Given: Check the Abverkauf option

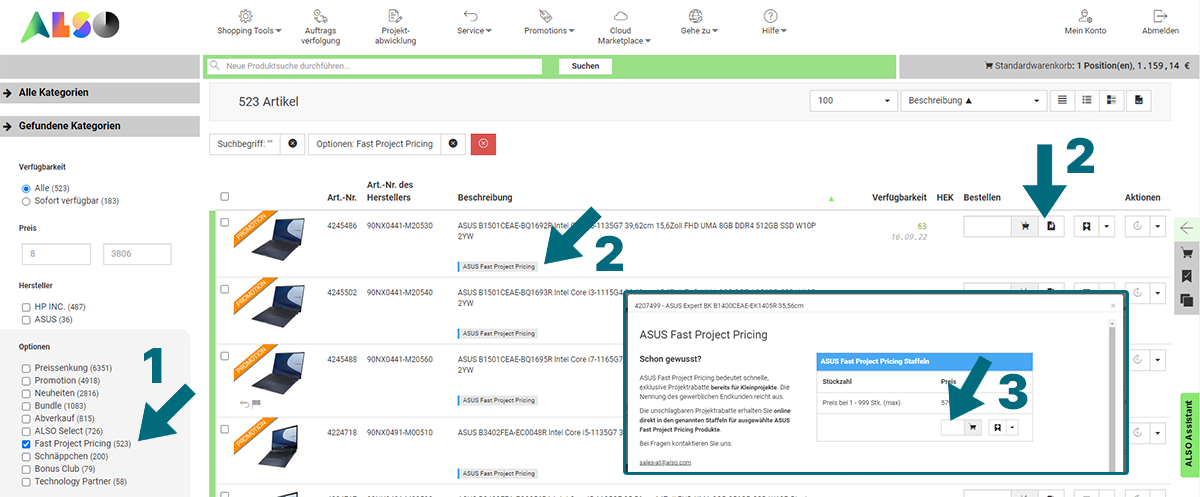Looking at the screenshot, I should pos(26,418).
